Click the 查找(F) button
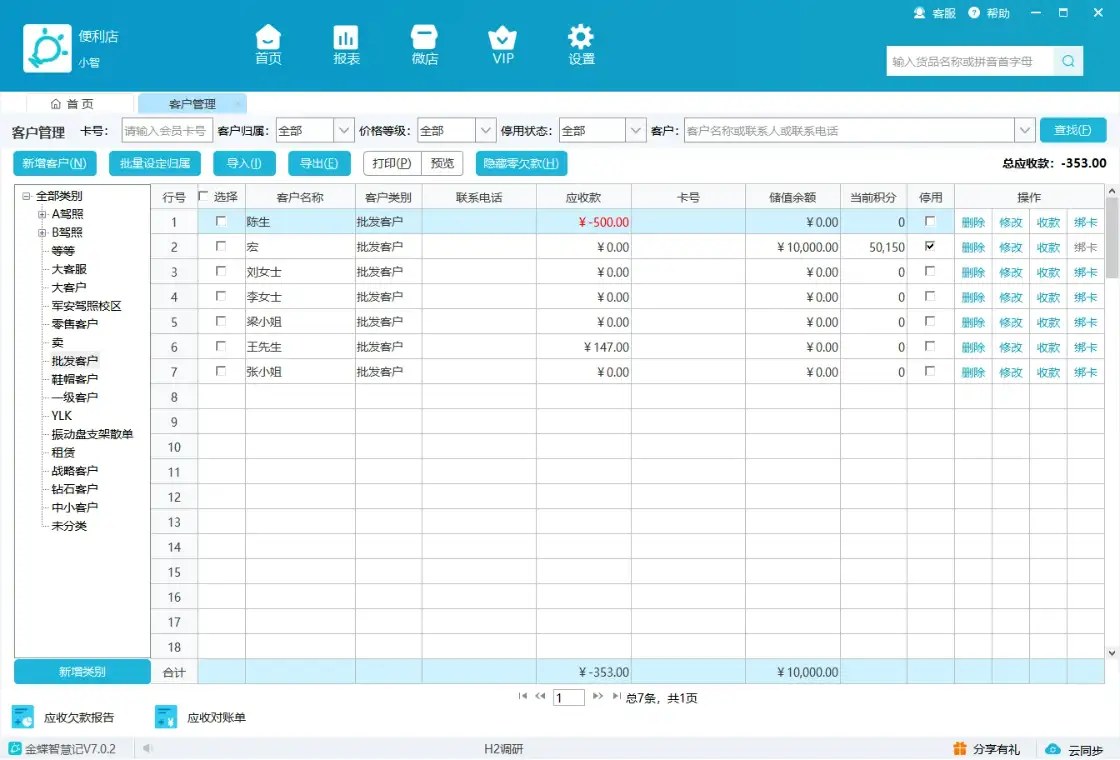This screenshot has height=760, width=1120. click(1073, 130)
